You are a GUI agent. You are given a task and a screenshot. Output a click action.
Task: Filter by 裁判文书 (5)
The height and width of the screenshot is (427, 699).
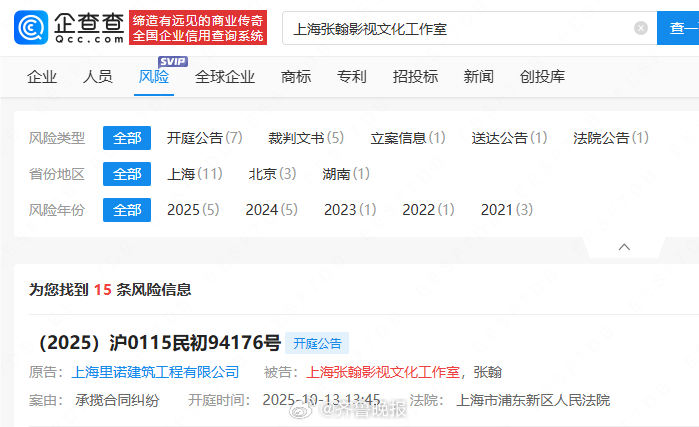(x=306, y=138)
